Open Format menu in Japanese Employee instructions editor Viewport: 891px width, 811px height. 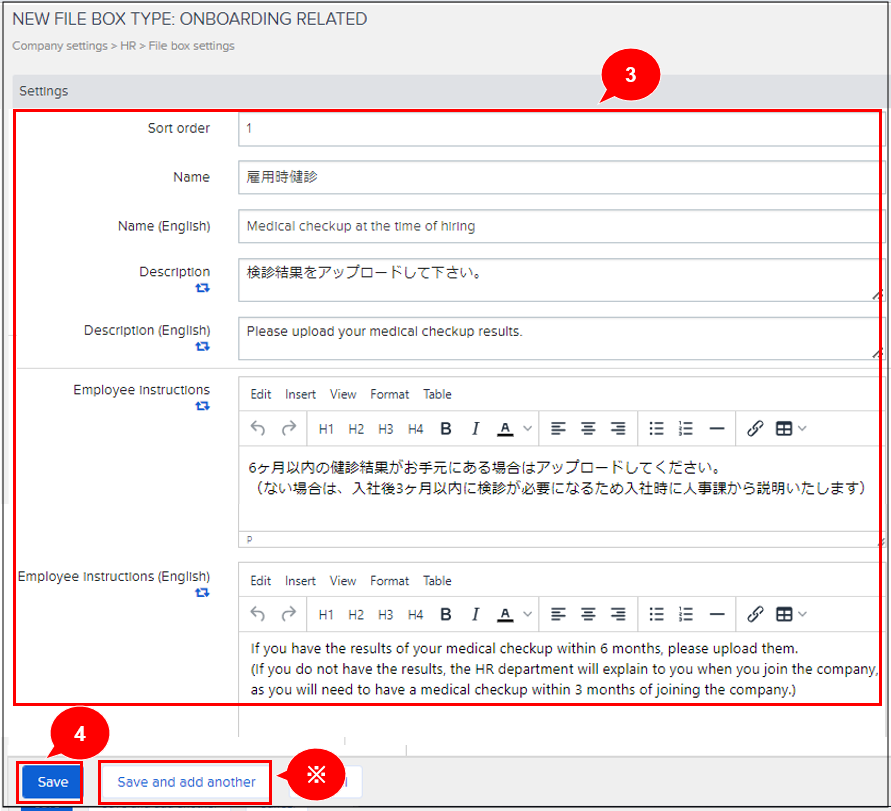pyautogui.click(x=389, y=394)
